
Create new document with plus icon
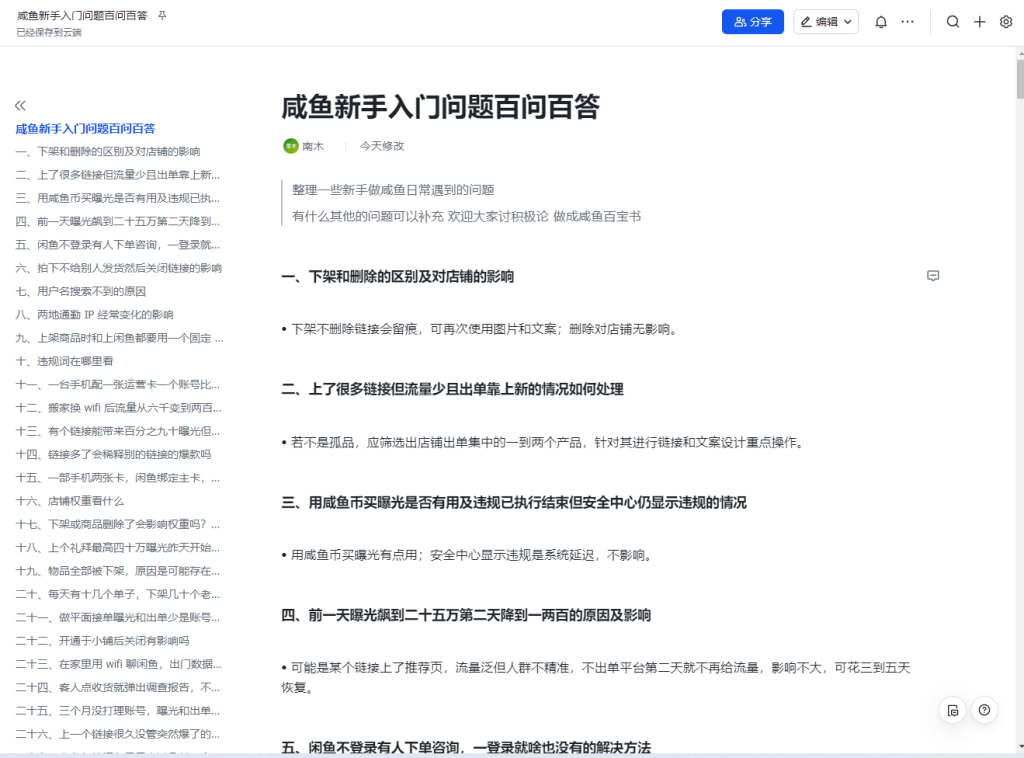[980, 22]
